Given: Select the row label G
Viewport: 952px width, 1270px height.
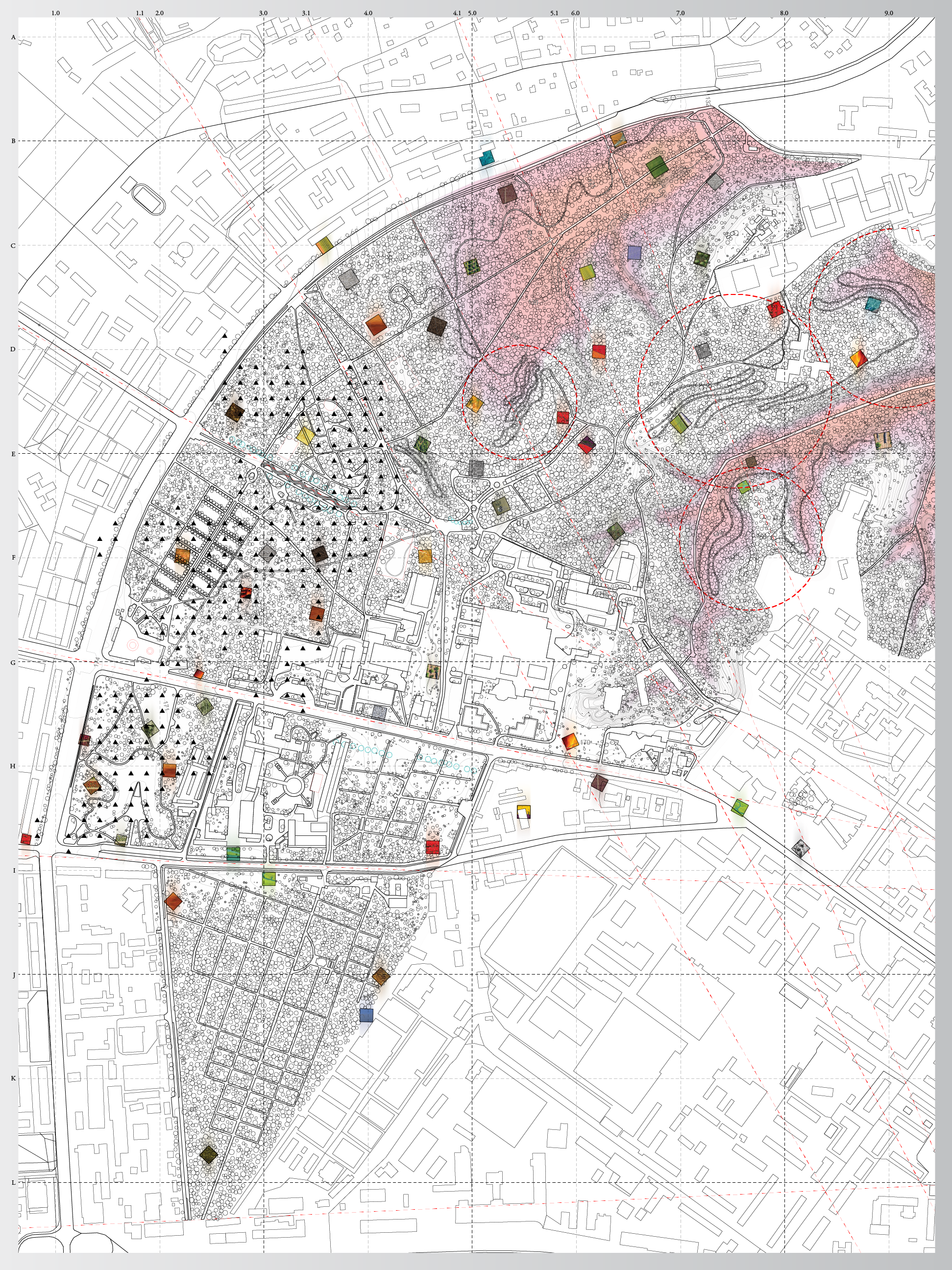Looking at the screenshot, I should 13,662.
